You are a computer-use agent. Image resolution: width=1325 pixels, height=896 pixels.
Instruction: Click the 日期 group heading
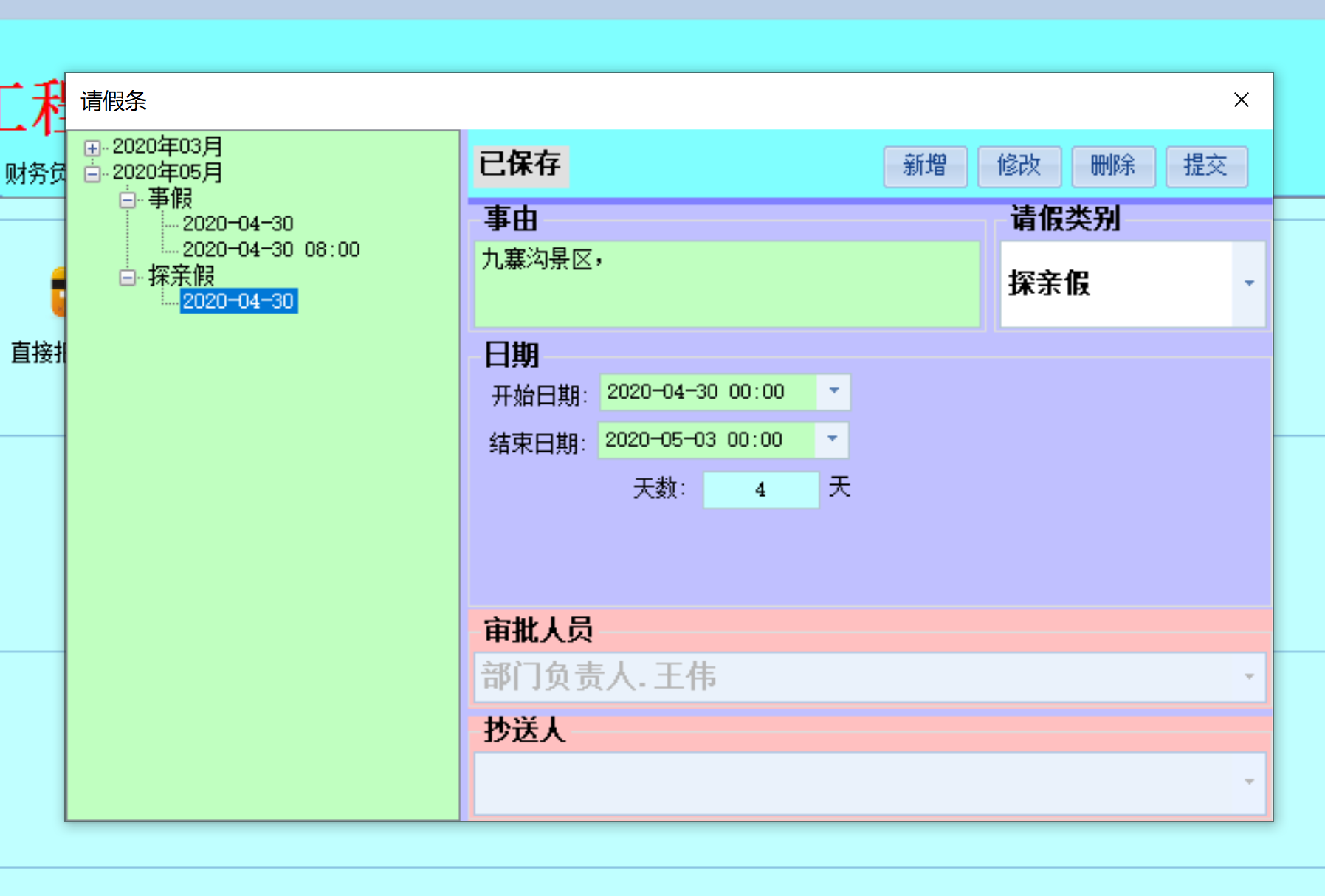tap(512, 355)
